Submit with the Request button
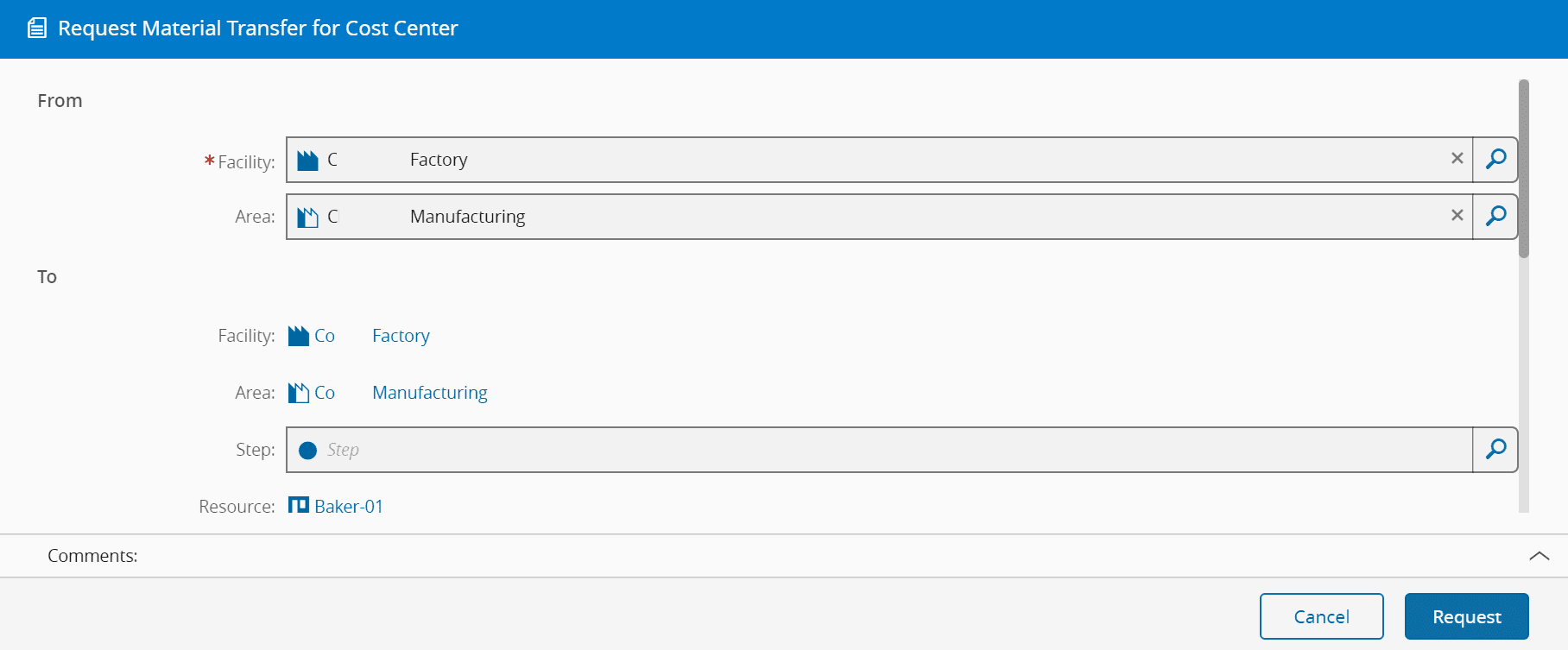 point(1466,616)
